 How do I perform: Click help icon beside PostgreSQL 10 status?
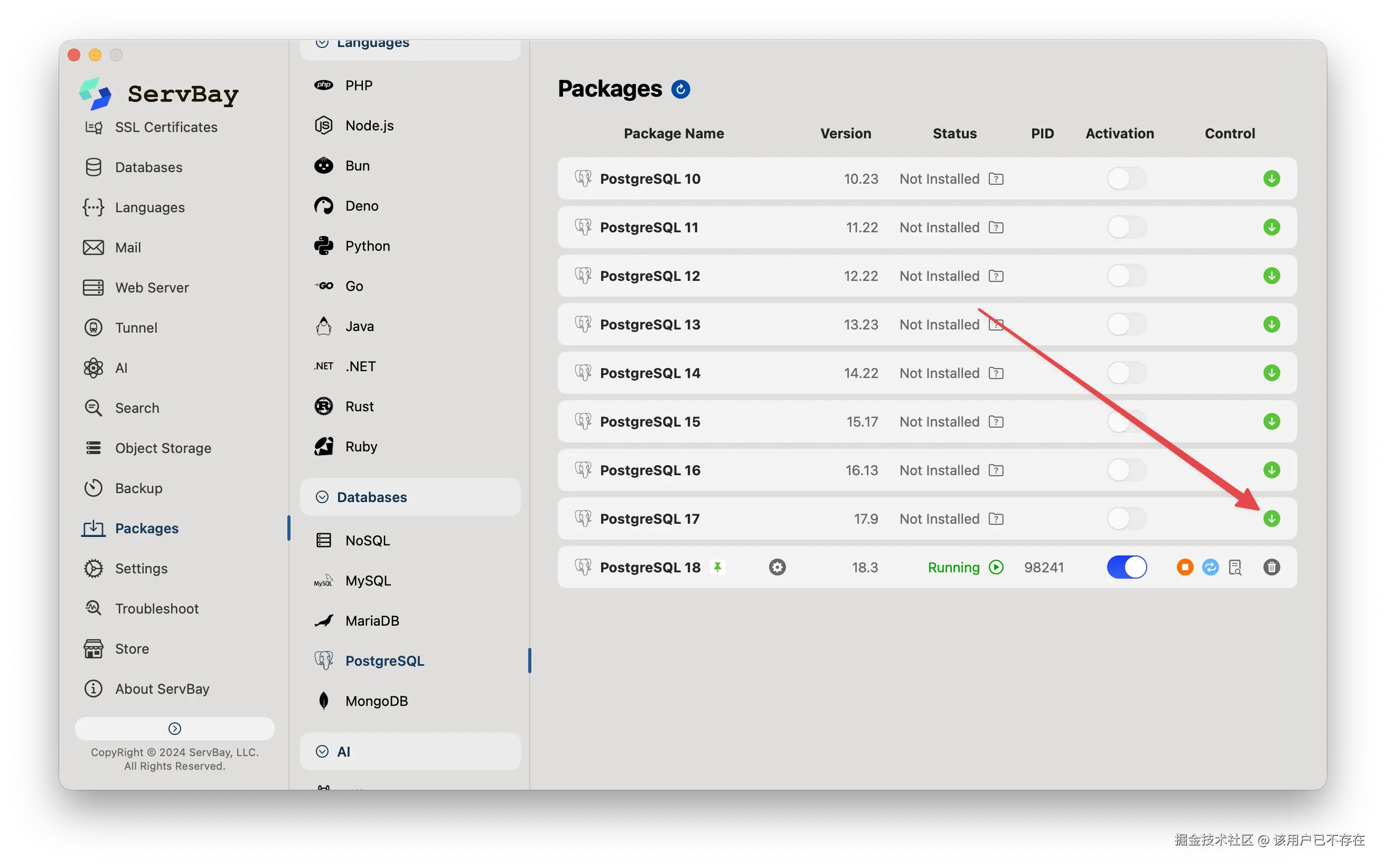tap(996, 179)
